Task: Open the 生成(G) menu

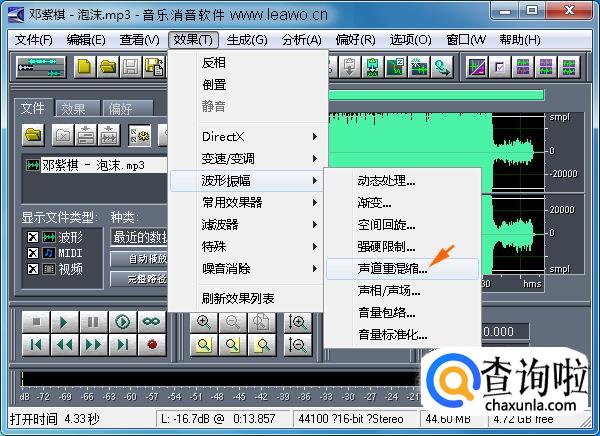Action: 247,40
